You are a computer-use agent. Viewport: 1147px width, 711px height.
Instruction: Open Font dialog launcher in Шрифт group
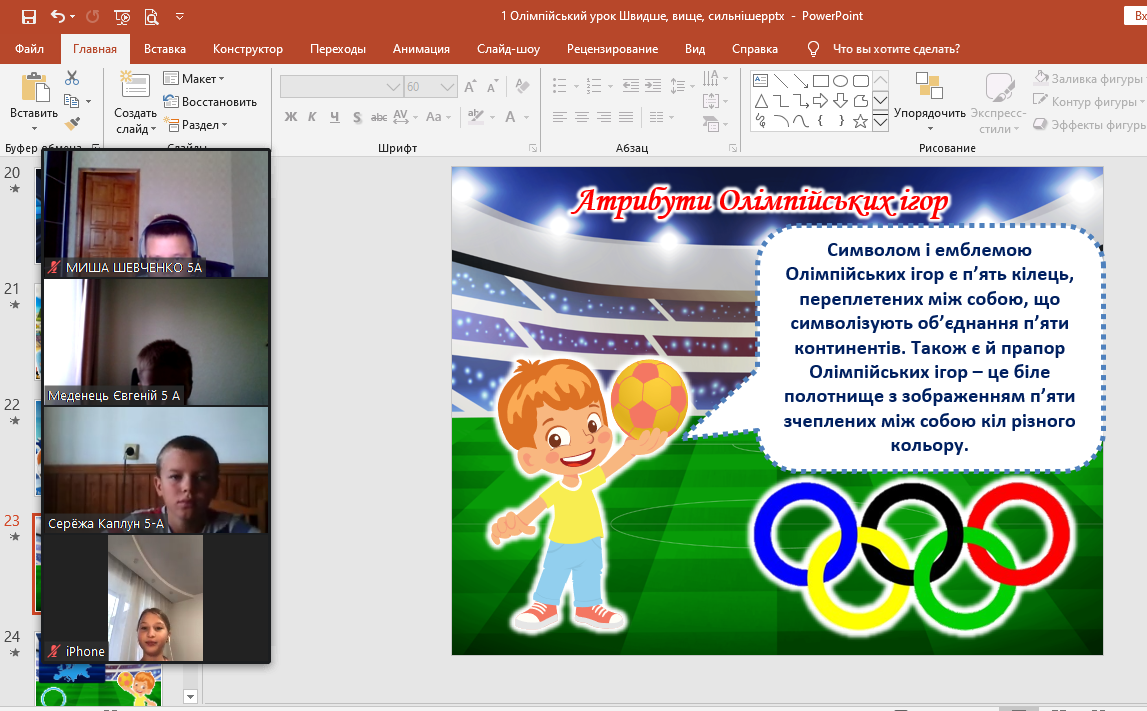pos(533,148)
